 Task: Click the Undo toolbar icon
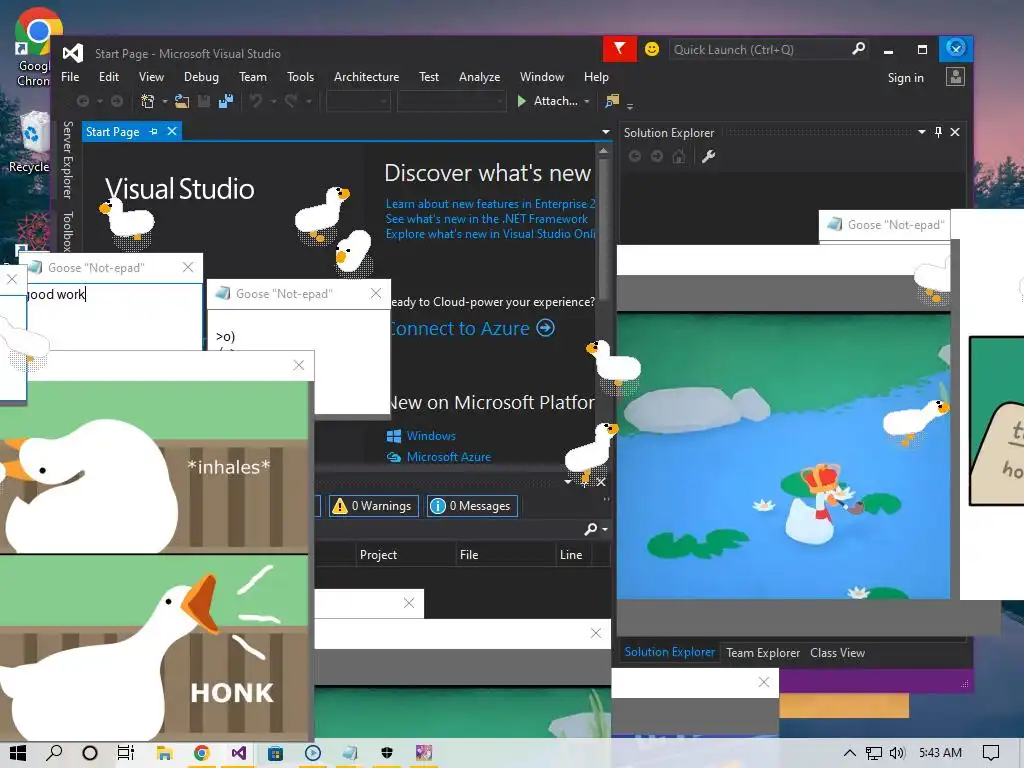coord(256,101)
